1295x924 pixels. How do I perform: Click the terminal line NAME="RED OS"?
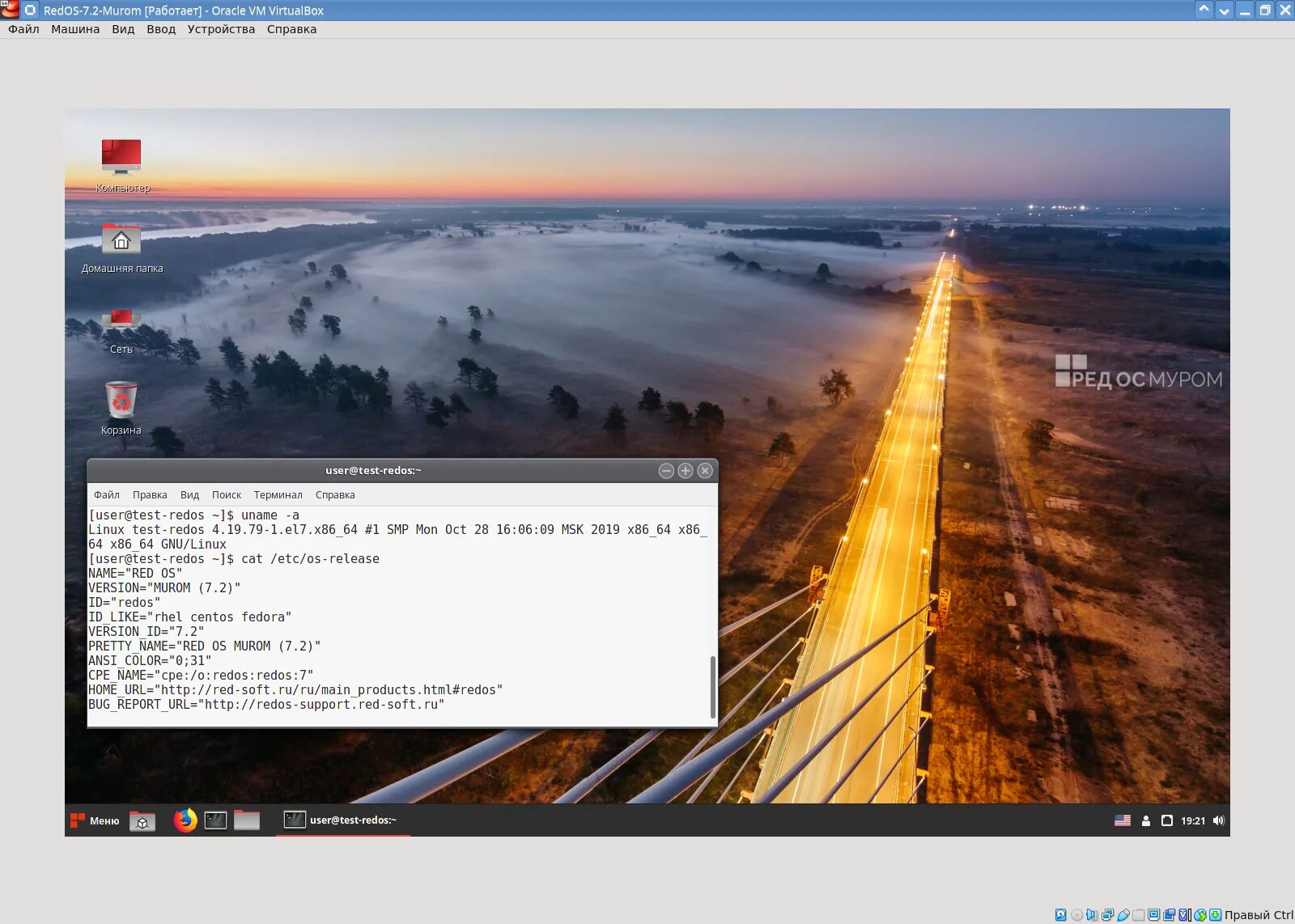coord(135,574)
